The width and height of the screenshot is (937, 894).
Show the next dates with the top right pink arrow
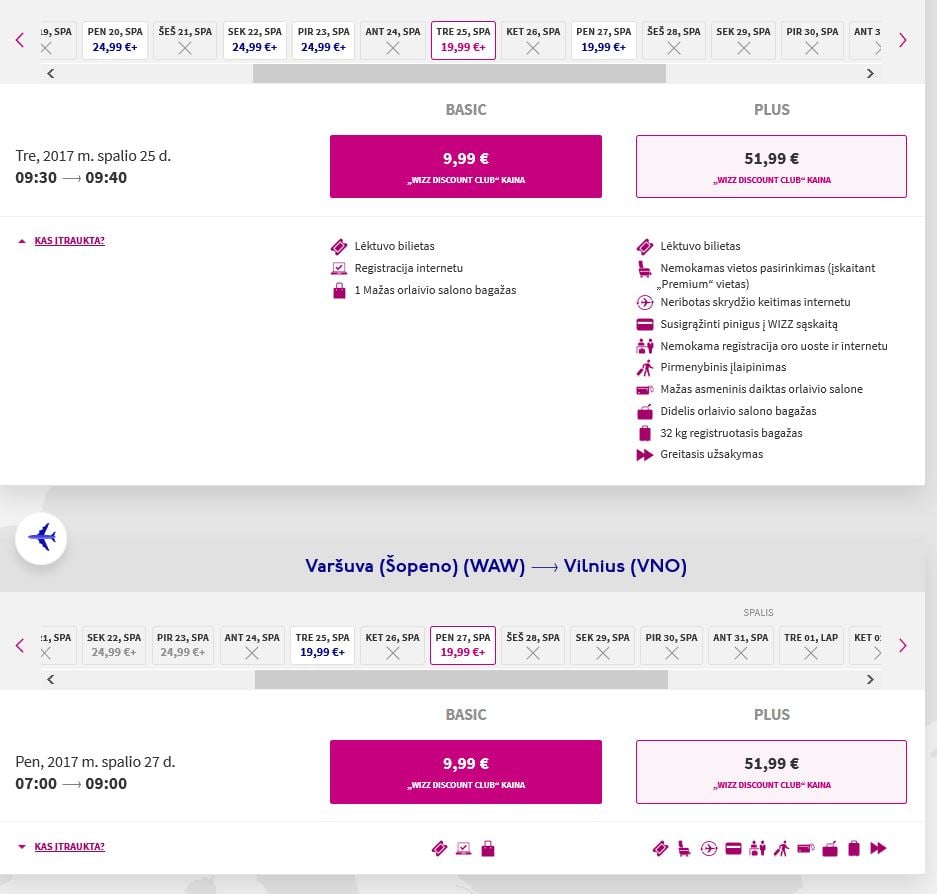coord(902,40)
